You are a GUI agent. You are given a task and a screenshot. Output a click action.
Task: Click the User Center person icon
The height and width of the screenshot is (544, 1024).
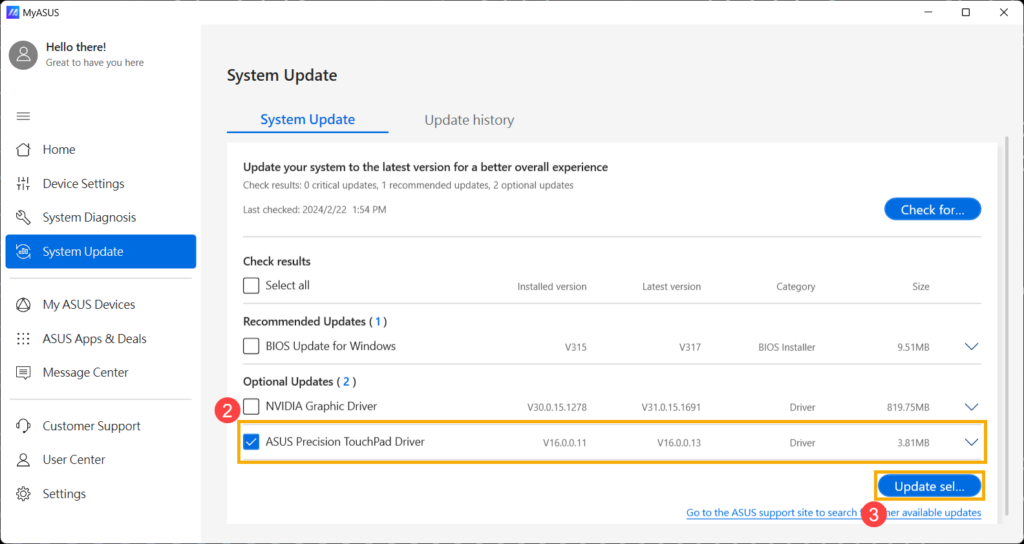(24, 460)
